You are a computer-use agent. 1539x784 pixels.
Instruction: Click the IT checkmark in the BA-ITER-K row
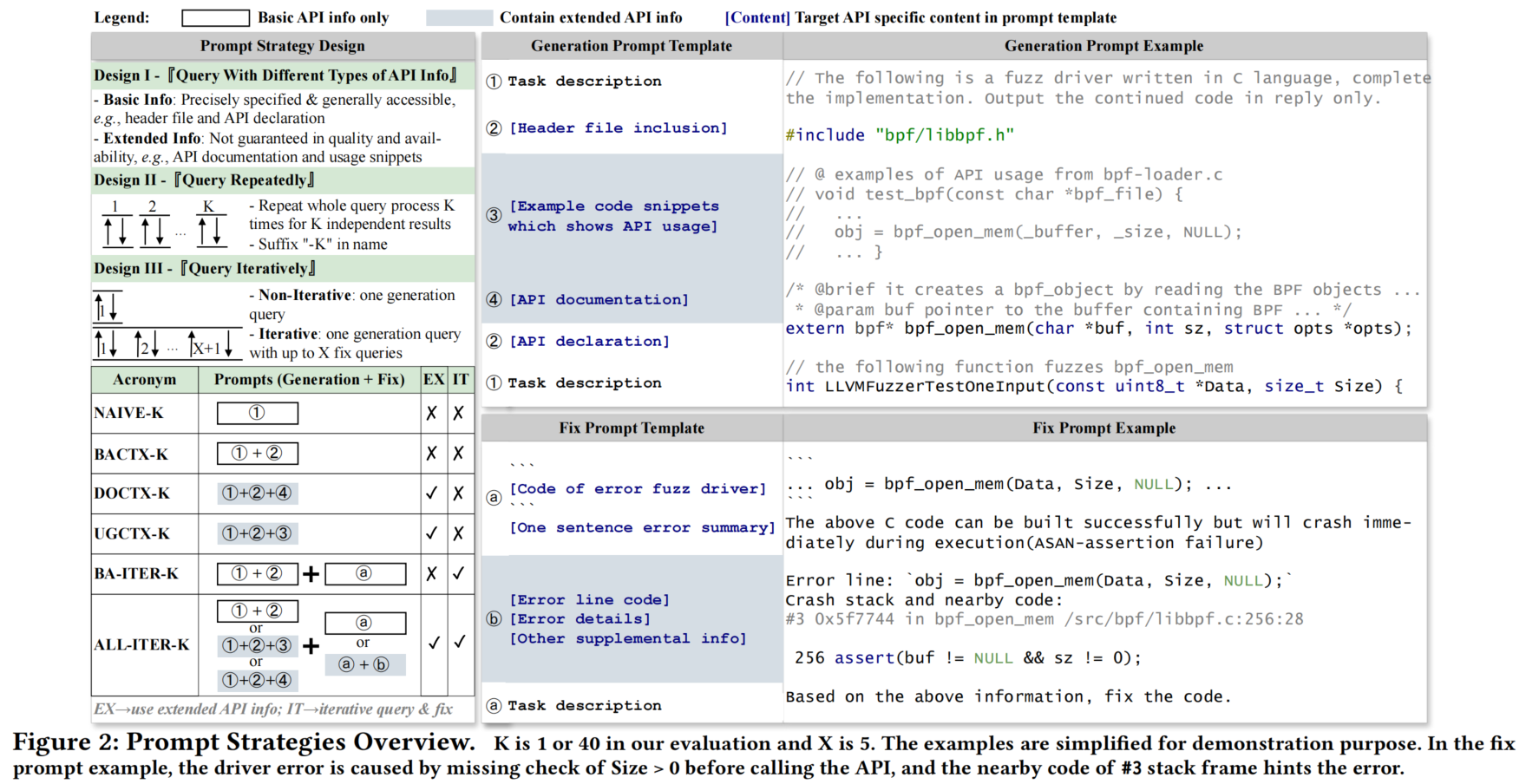pyautogui.click(x=459, y=572)
